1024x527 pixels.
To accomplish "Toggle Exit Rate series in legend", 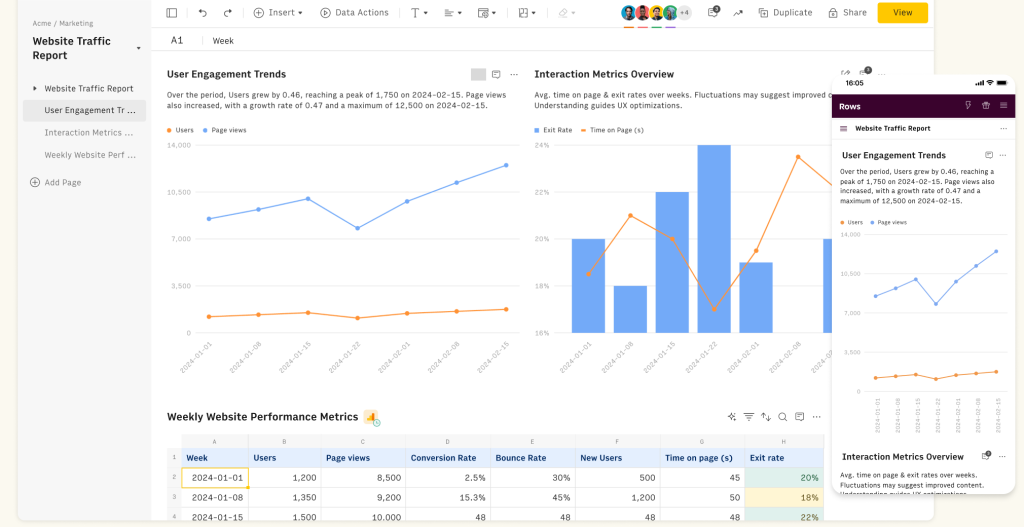I will tap(552, 130).
